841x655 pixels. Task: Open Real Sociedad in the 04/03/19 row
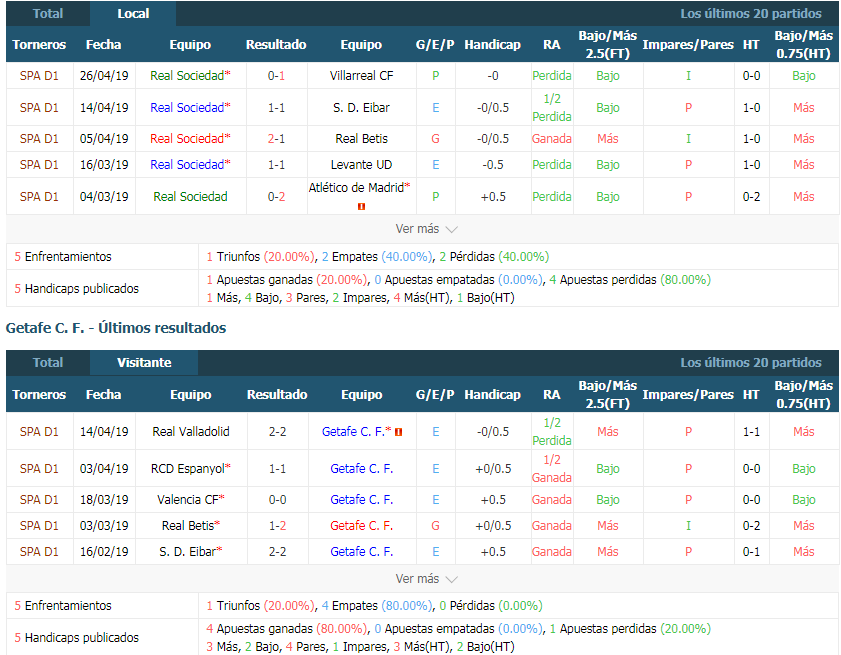click(190, 197)
